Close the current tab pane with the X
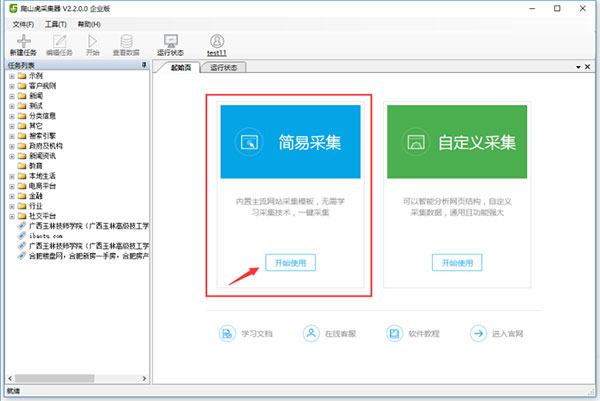The height and width of the screenshot is (401, 600). pyautogui.click(x=587, y=67)
